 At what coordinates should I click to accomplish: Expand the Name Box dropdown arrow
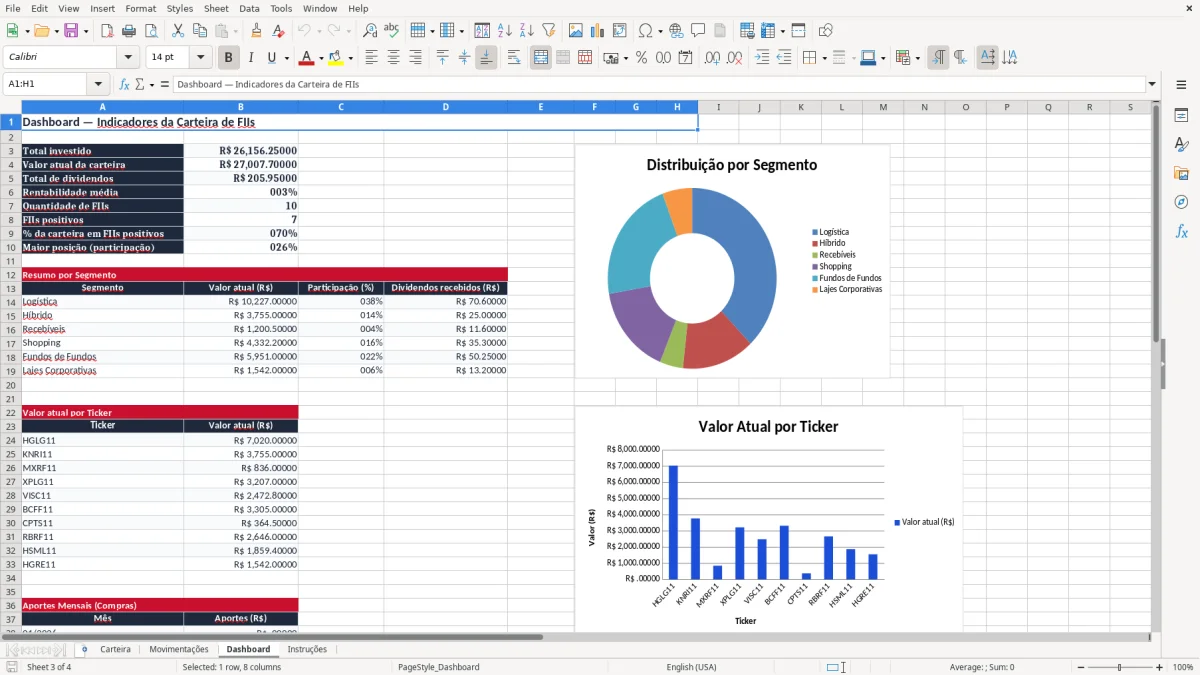(98, 85)
